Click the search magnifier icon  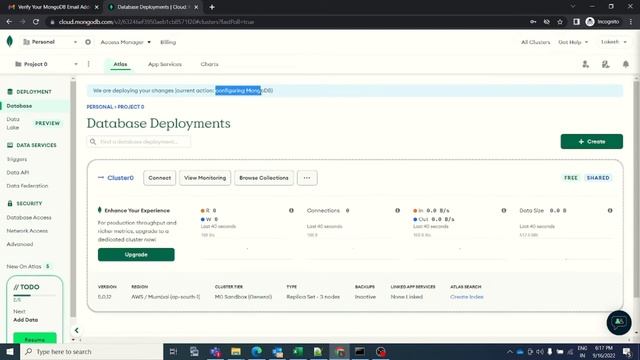pyautogui.click(x=93, y=142)
